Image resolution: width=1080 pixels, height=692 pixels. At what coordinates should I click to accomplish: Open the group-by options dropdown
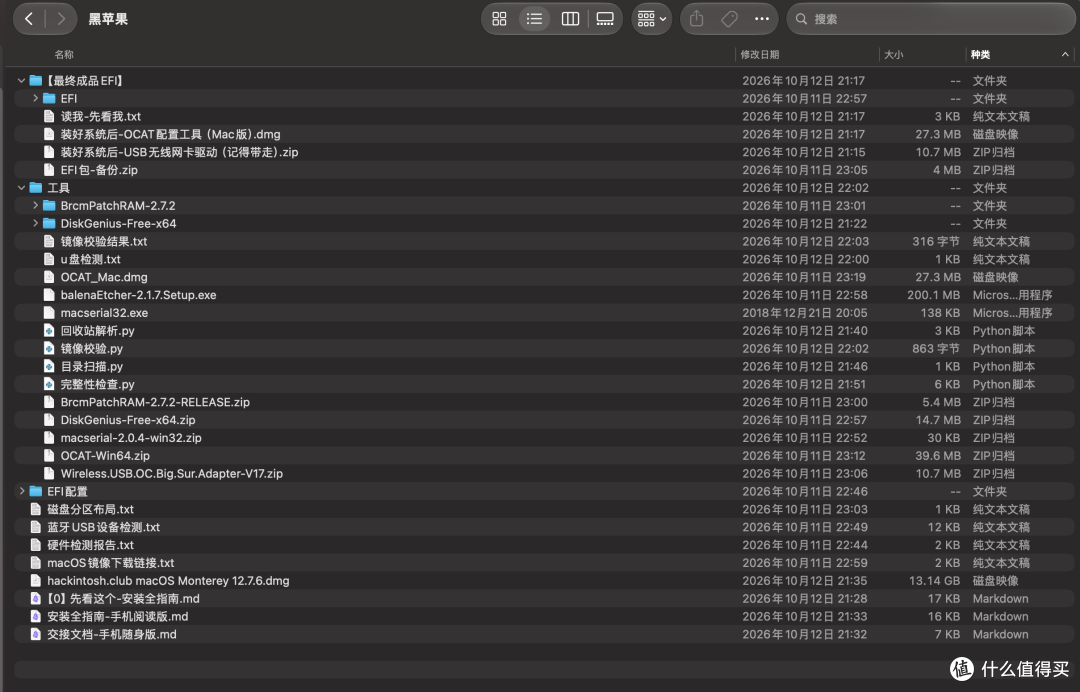tap(652, 19)
